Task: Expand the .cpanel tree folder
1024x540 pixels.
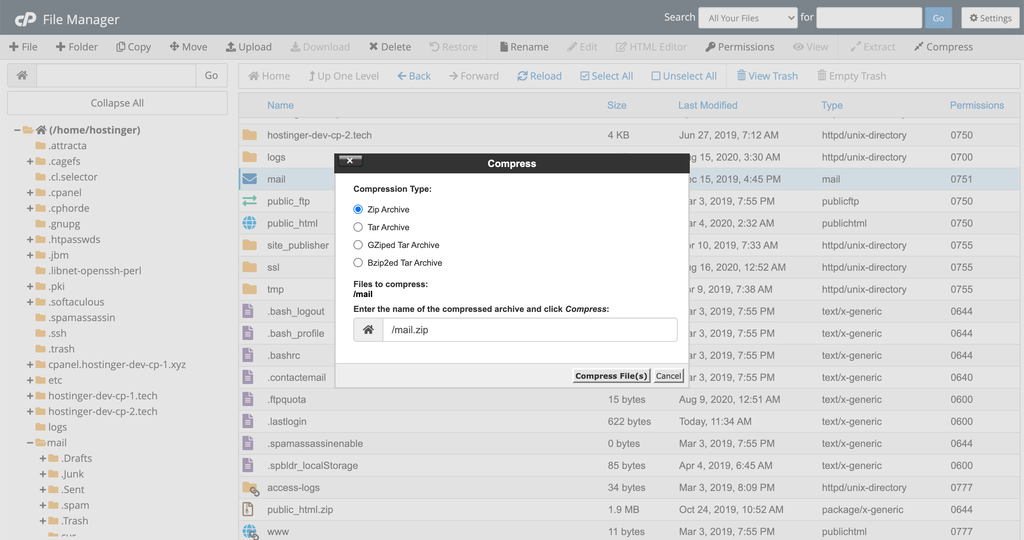Action: (x=30, y=193)
